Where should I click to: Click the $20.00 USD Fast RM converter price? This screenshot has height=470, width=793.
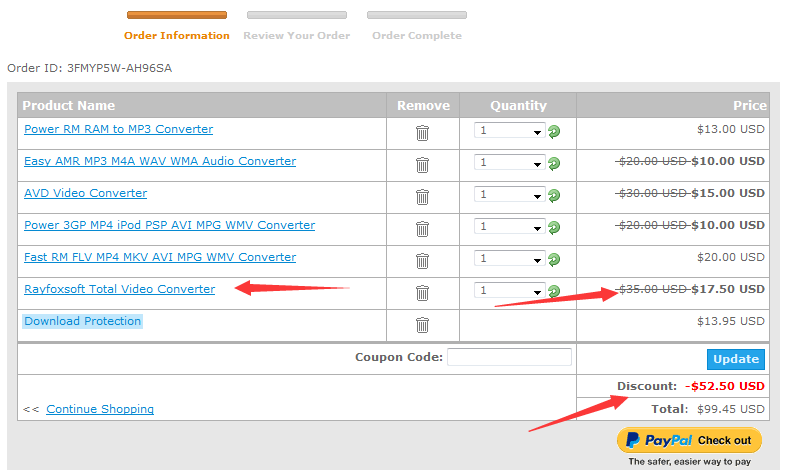[x=730, y=257]
